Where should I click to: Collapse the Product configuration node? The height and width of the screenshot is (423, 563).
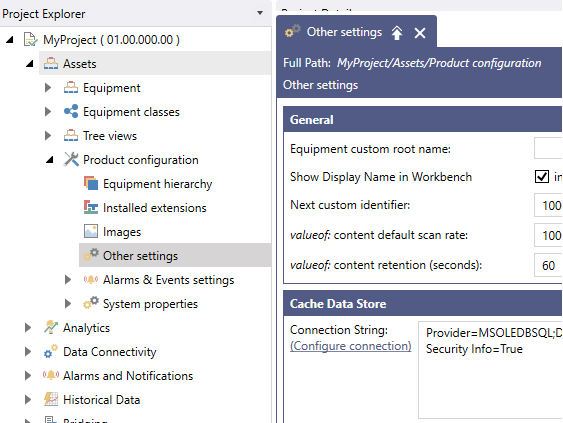tap(50, 160)
